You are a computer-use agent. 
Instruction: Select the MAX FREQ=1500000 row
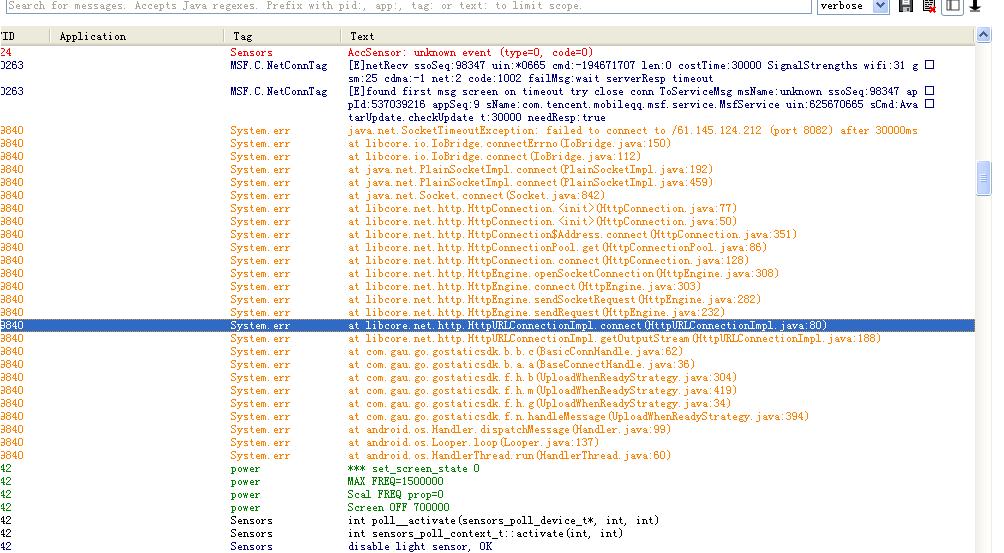point(487,482)
